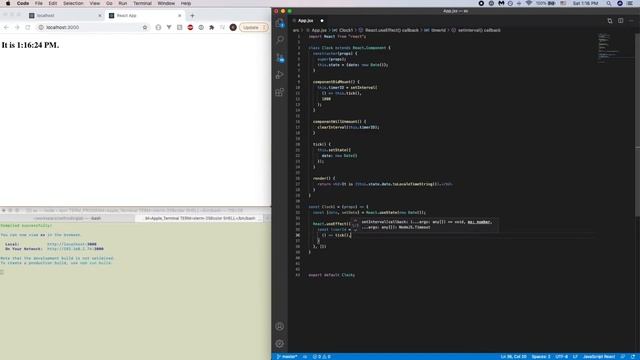Click the funnel-shaped extension icon in Chrome
640x360 pixels.
coord(169,27)
